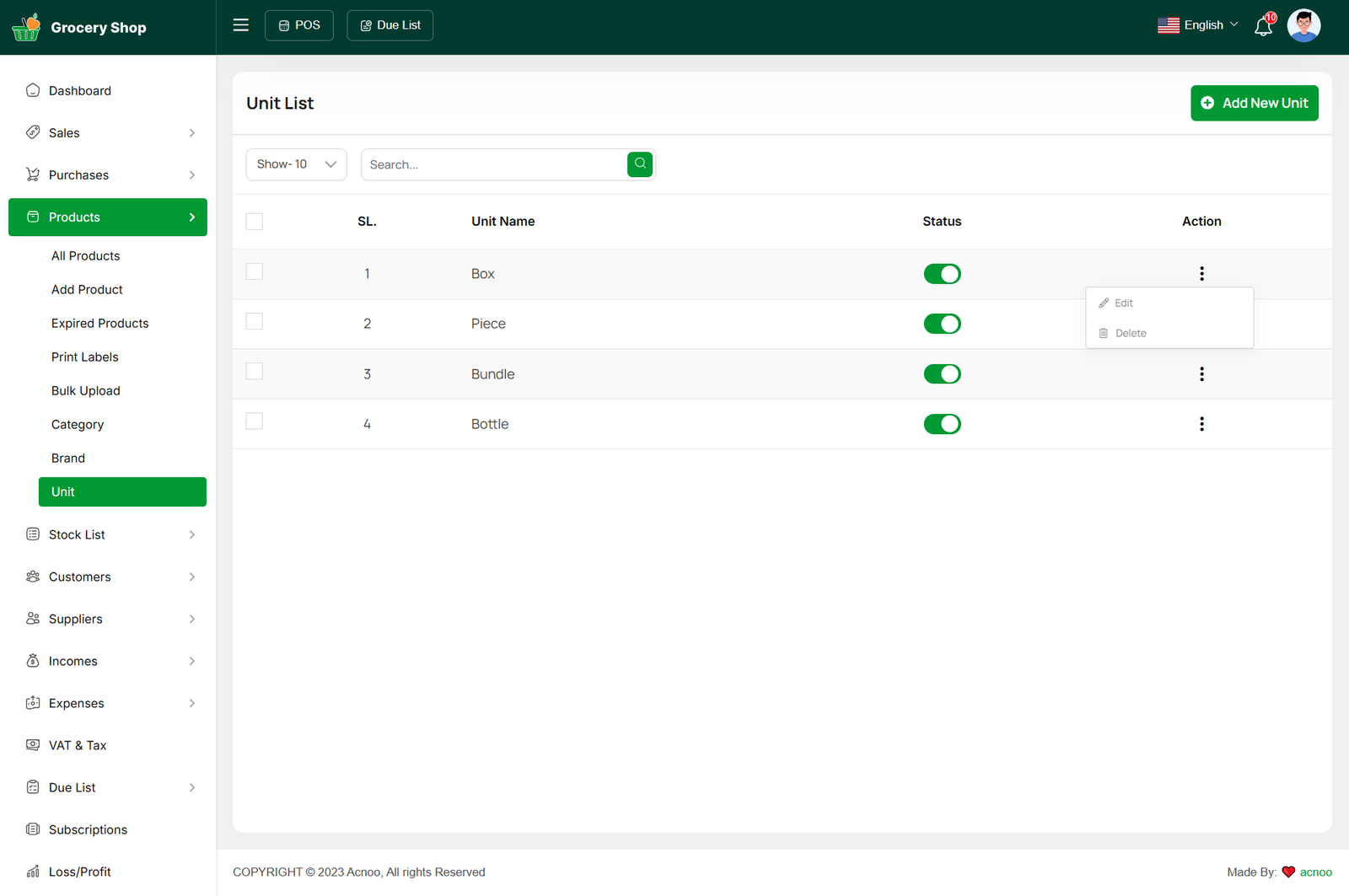This screenshot has height=896, width=1349.
Task: Click the Add New Unit button
Action: click(x=1254, y=103)
